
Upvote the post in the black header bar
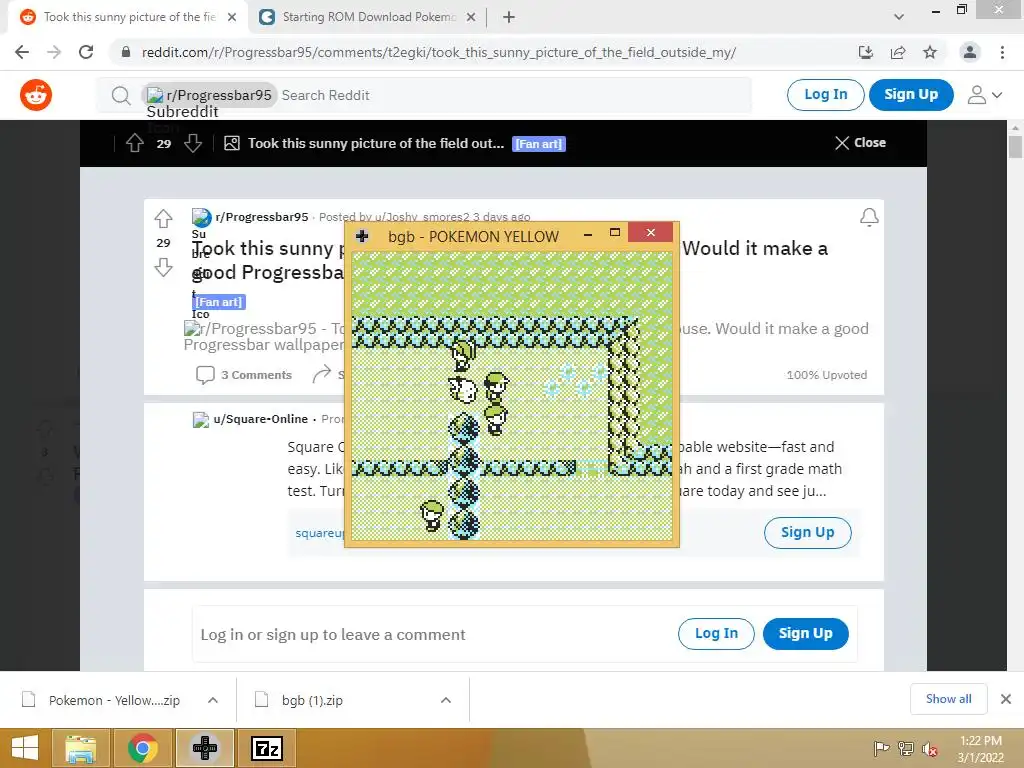point(135,143)
